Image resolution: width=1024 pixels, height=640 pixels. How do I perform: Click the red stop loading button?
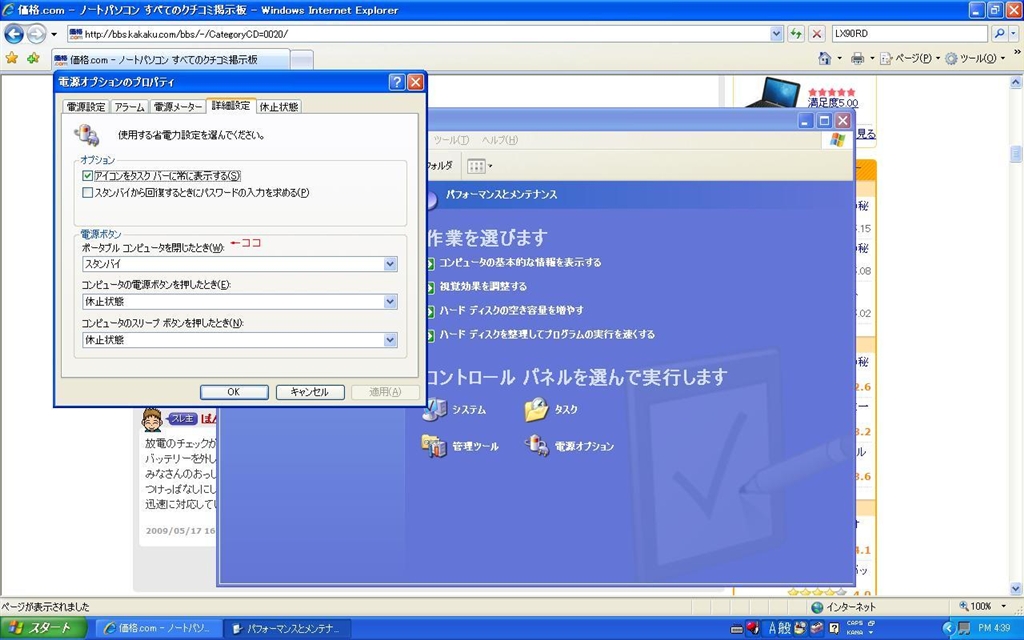point(816,33)
